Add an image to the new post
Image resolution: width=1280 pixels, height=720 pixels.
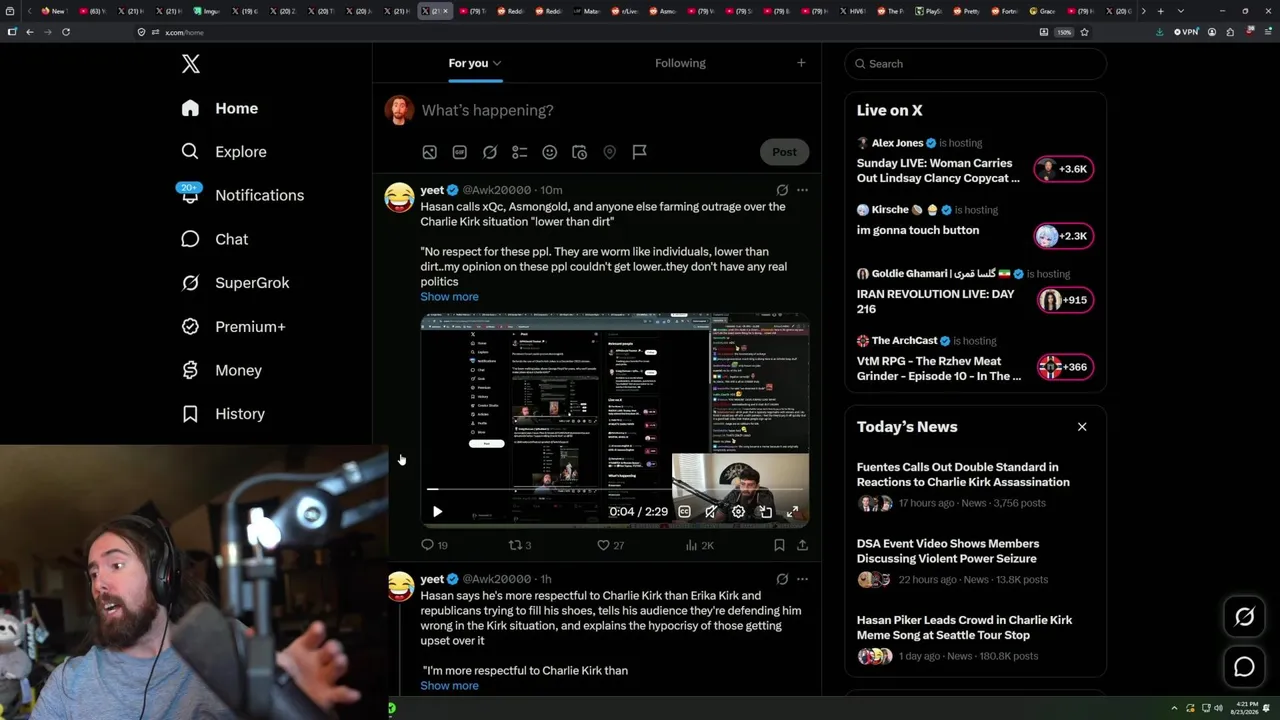429,152
